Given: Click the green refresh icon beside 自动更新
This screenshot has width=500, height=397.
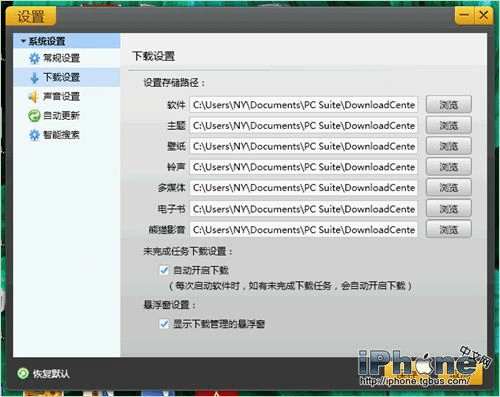Looking at the screenshot, I should pos(34,116).
